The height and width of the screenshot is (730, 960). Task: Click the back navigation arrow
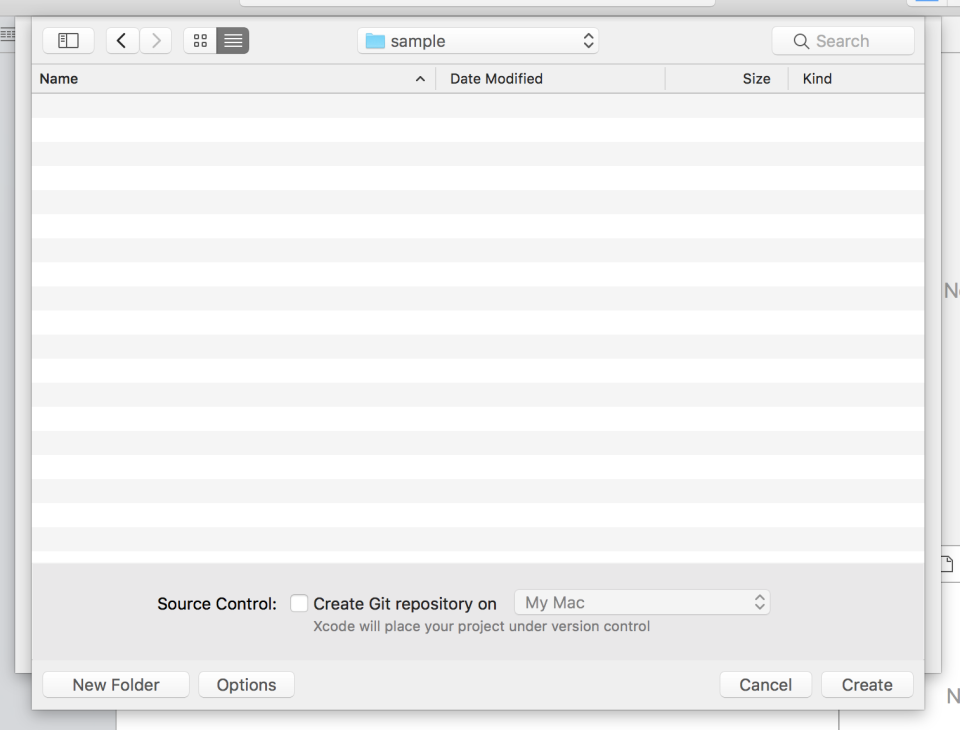tap(122, 40)
